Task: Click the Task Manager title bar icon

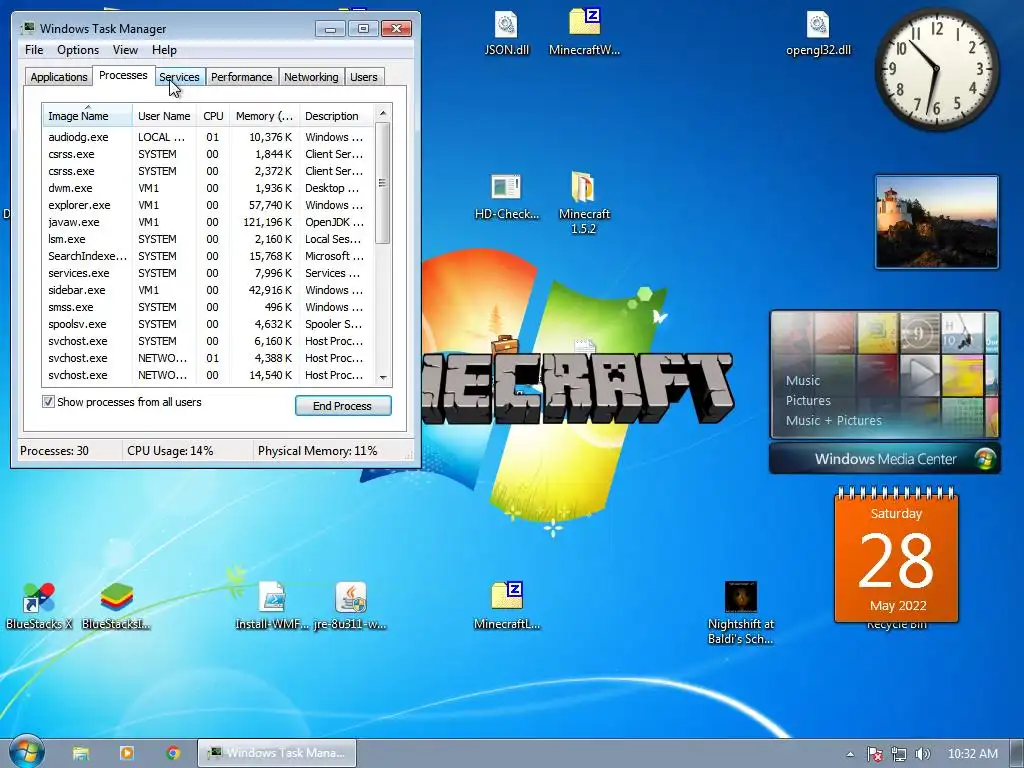Action: pyautogui.click(x=27, y=28)
